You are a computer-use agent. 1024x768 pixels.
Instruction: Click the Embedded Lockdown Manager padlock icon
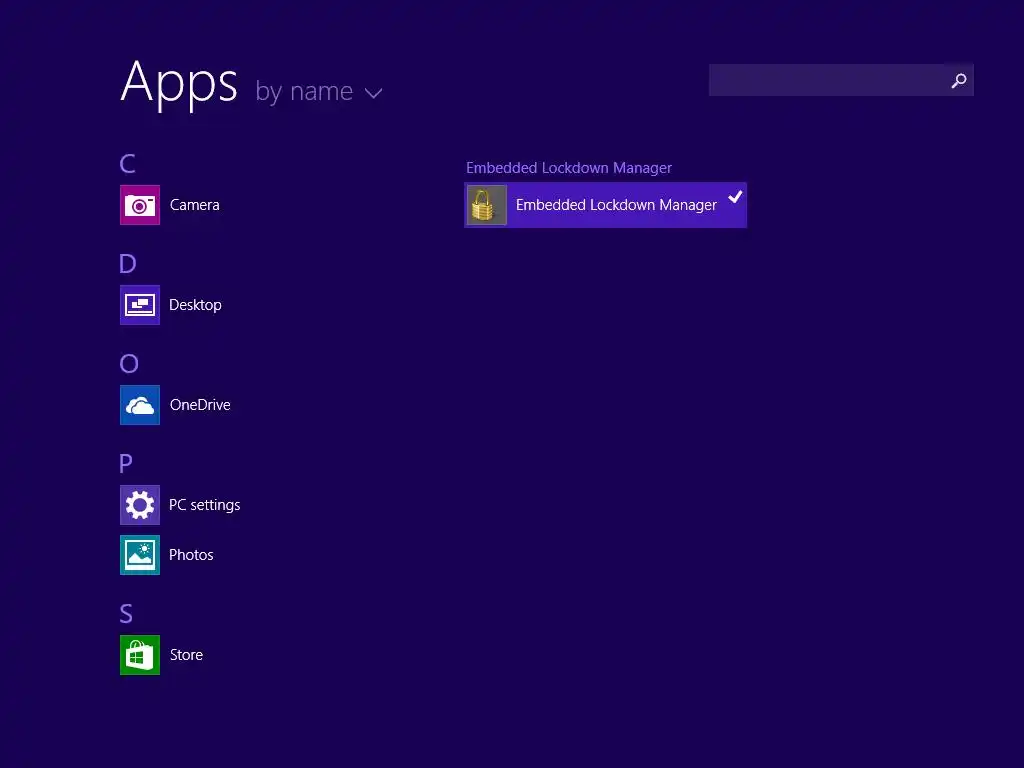tap(487, 205)
